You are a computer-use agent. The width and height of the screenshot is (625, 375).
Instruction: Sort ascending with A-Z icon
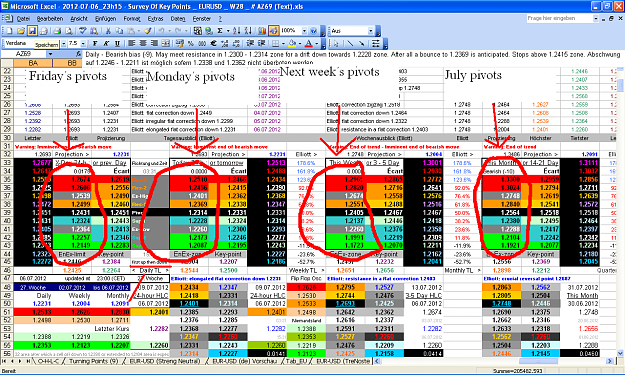pos(236,31)
